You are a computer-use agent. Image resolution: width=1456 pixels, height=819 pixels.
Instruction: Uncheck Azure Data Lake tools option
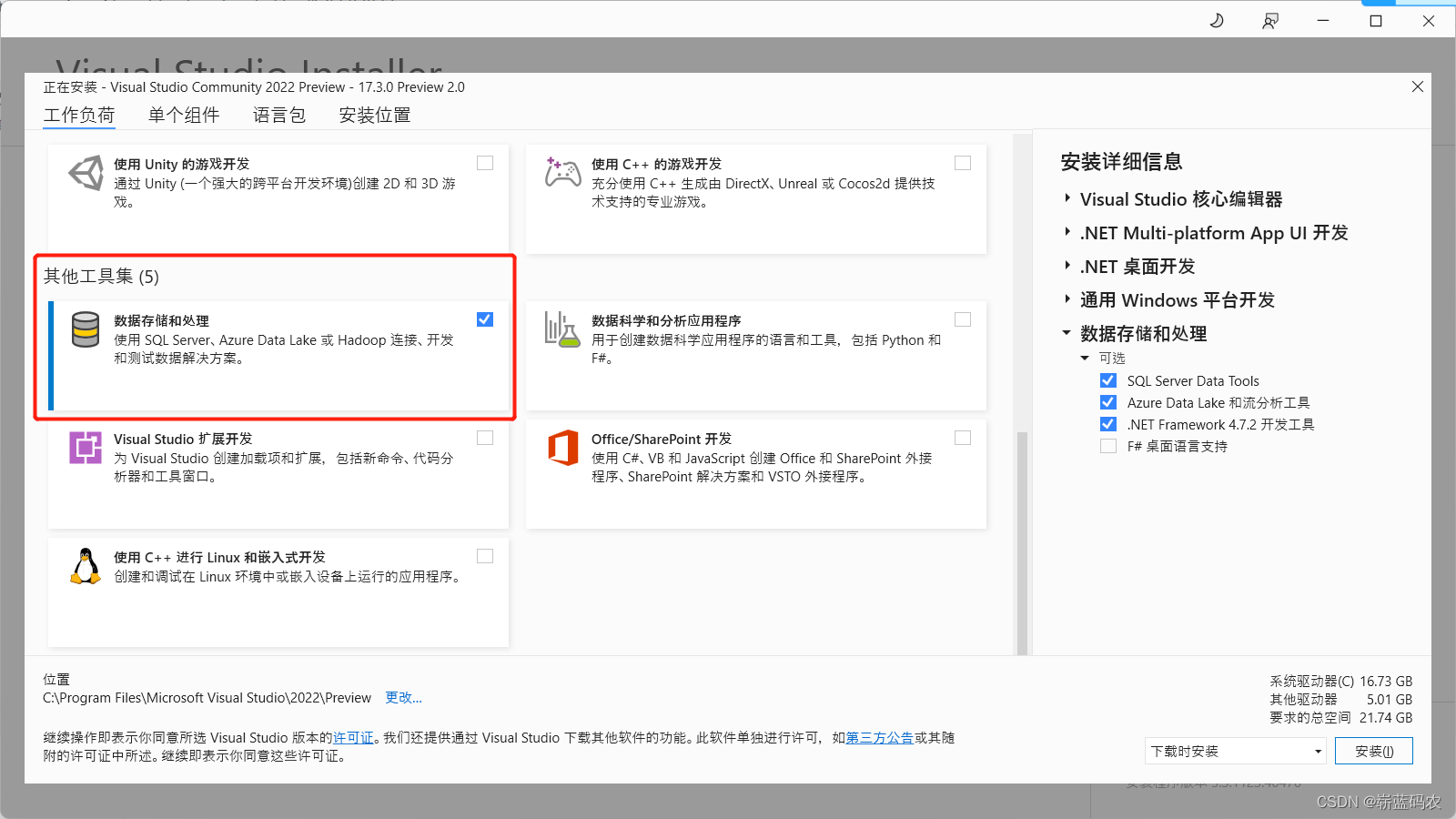click(1108, 402)
